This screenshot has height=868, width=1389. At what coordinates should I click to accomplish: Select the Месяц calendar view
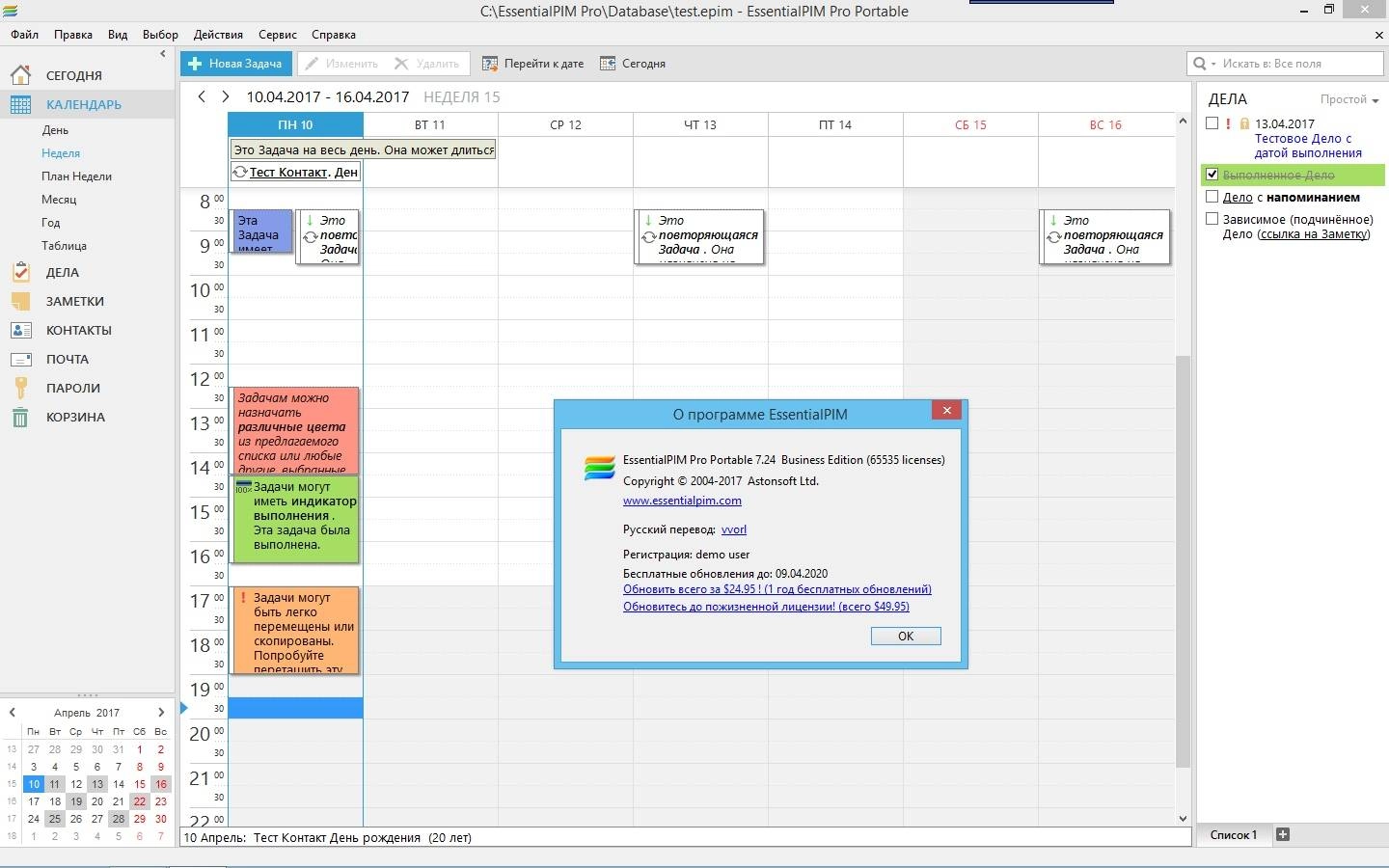pyautogui.click(x=59, y=200)
